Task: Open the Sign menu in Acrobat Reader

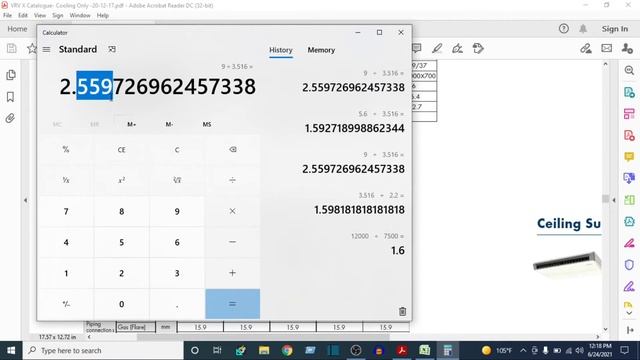Action: pyautogui.click(x=58, y=16)
